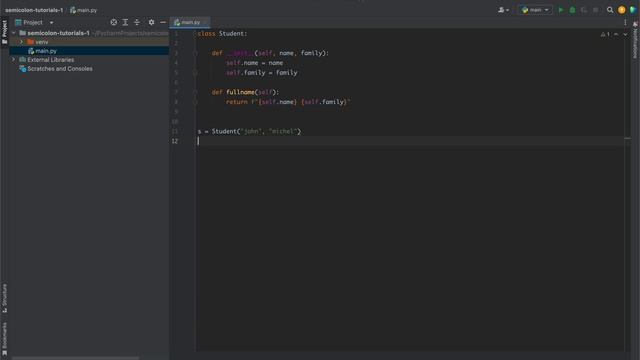Open the Code With Me user icon

[503, 10]
